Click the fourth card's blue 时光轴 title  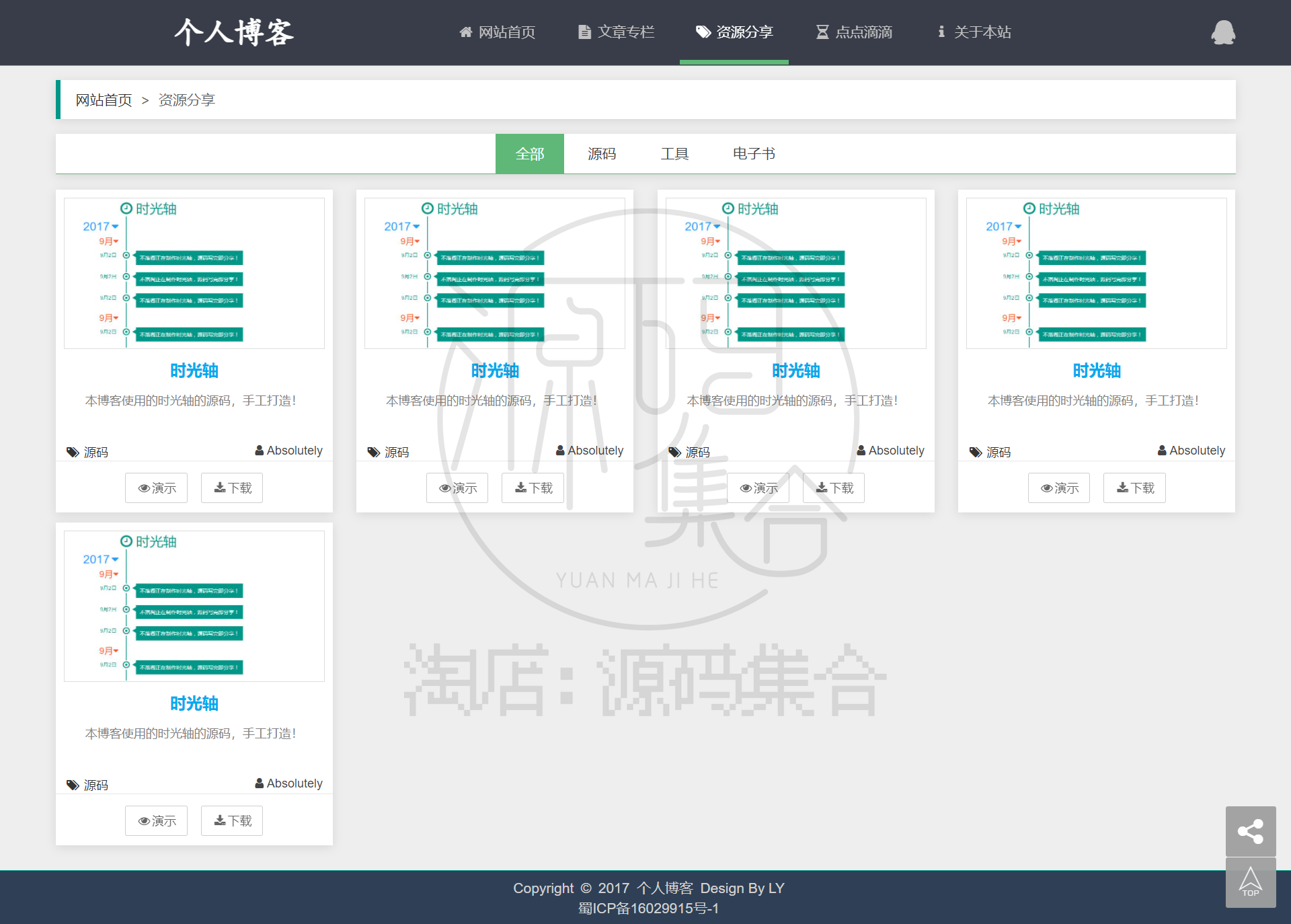click(x=1097, y=371)
